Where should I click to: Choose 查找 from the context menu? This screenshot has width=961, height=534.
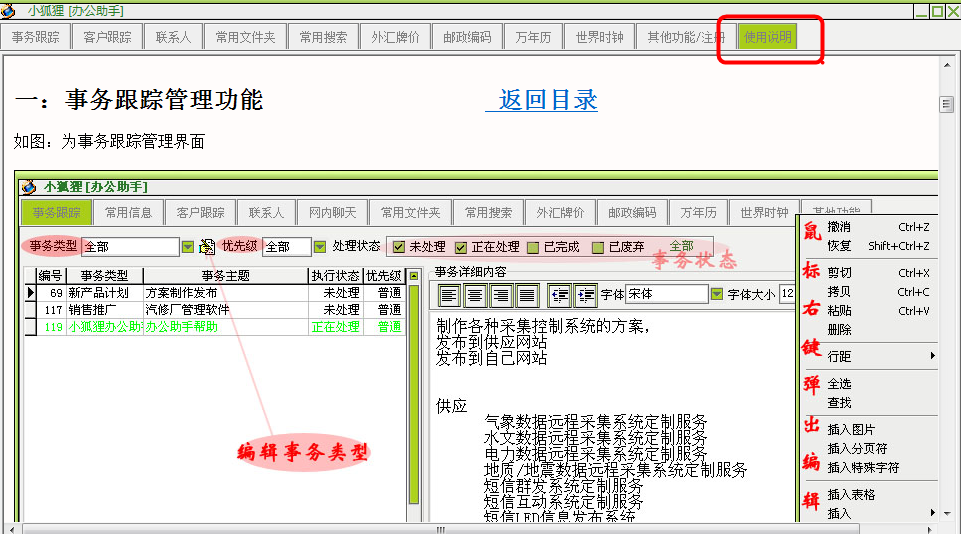pyautogui.click(x=839, y=403)
